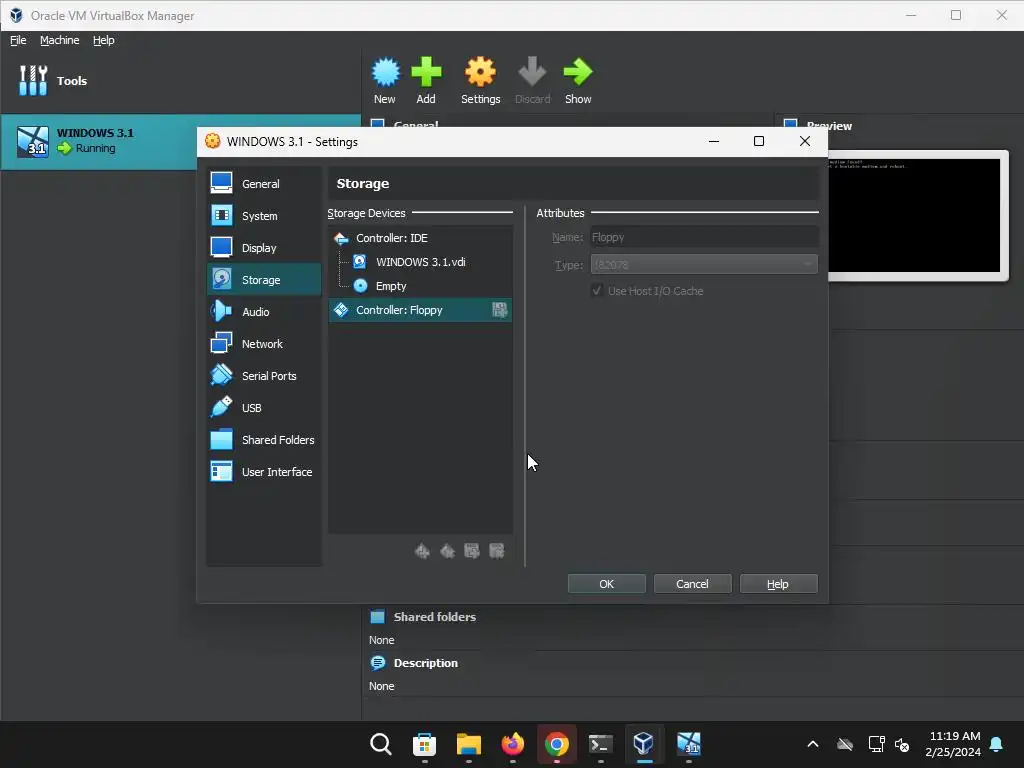
Task: Click the muted volume tray icon
Action: click(903, 744)
